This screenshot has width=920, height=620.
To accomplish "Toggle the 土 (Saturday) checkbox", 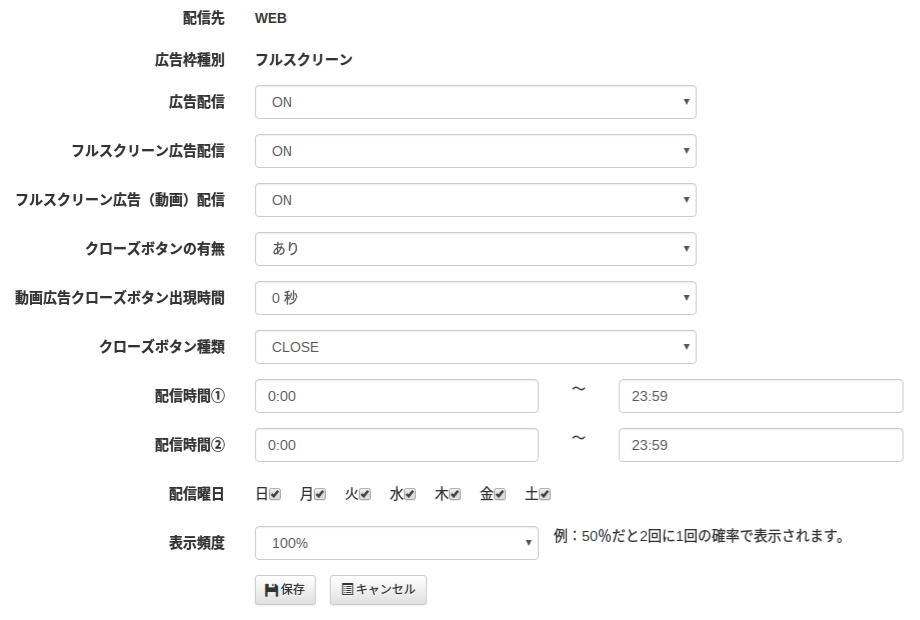I will coord(545,494).
